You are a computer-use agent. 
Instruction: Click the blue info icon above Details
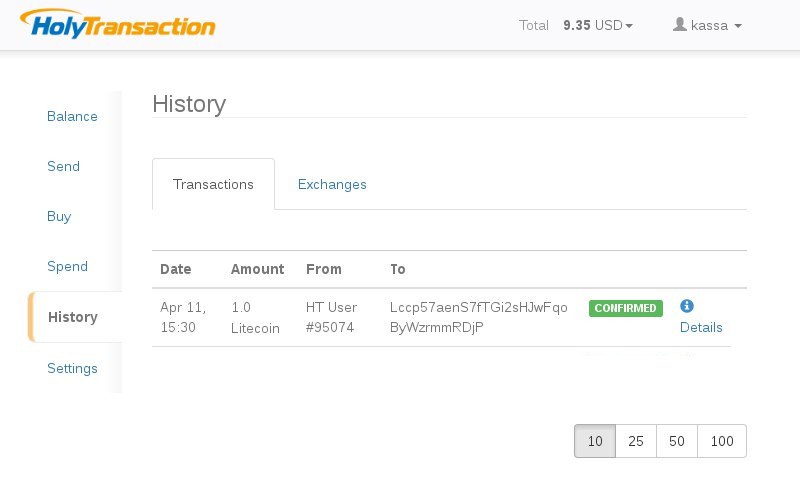687,306
